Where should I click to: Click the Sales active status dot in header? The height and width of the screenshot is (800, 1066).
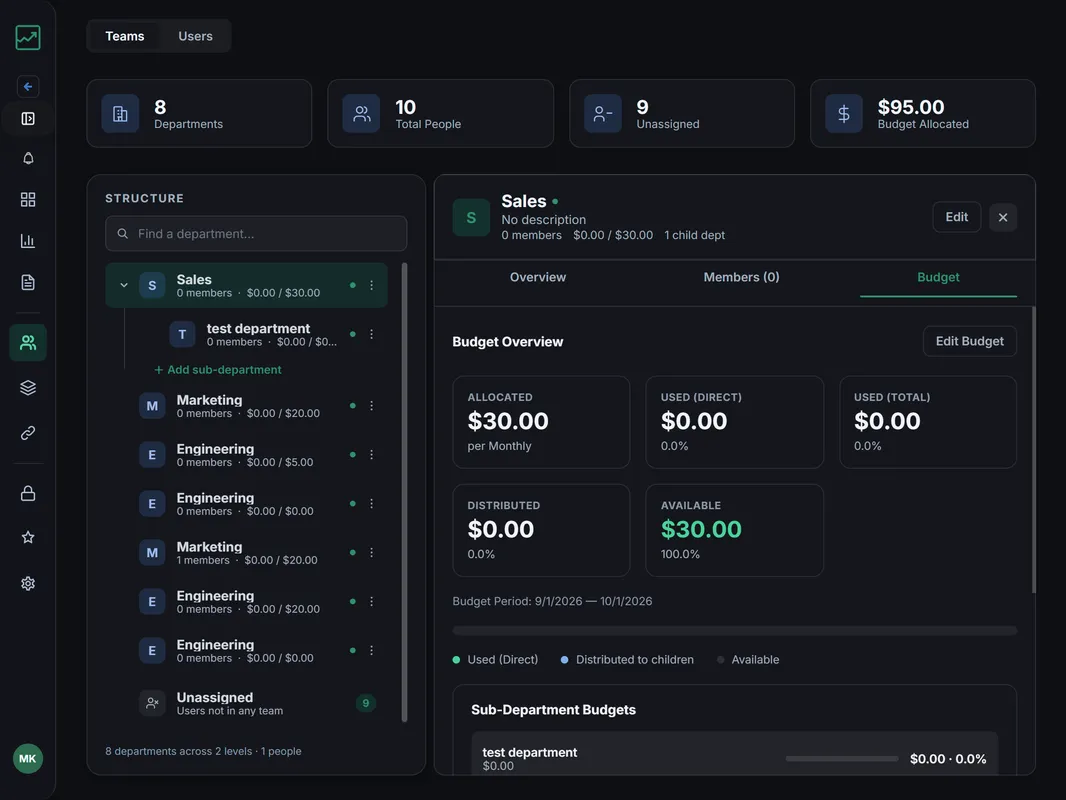555,202
